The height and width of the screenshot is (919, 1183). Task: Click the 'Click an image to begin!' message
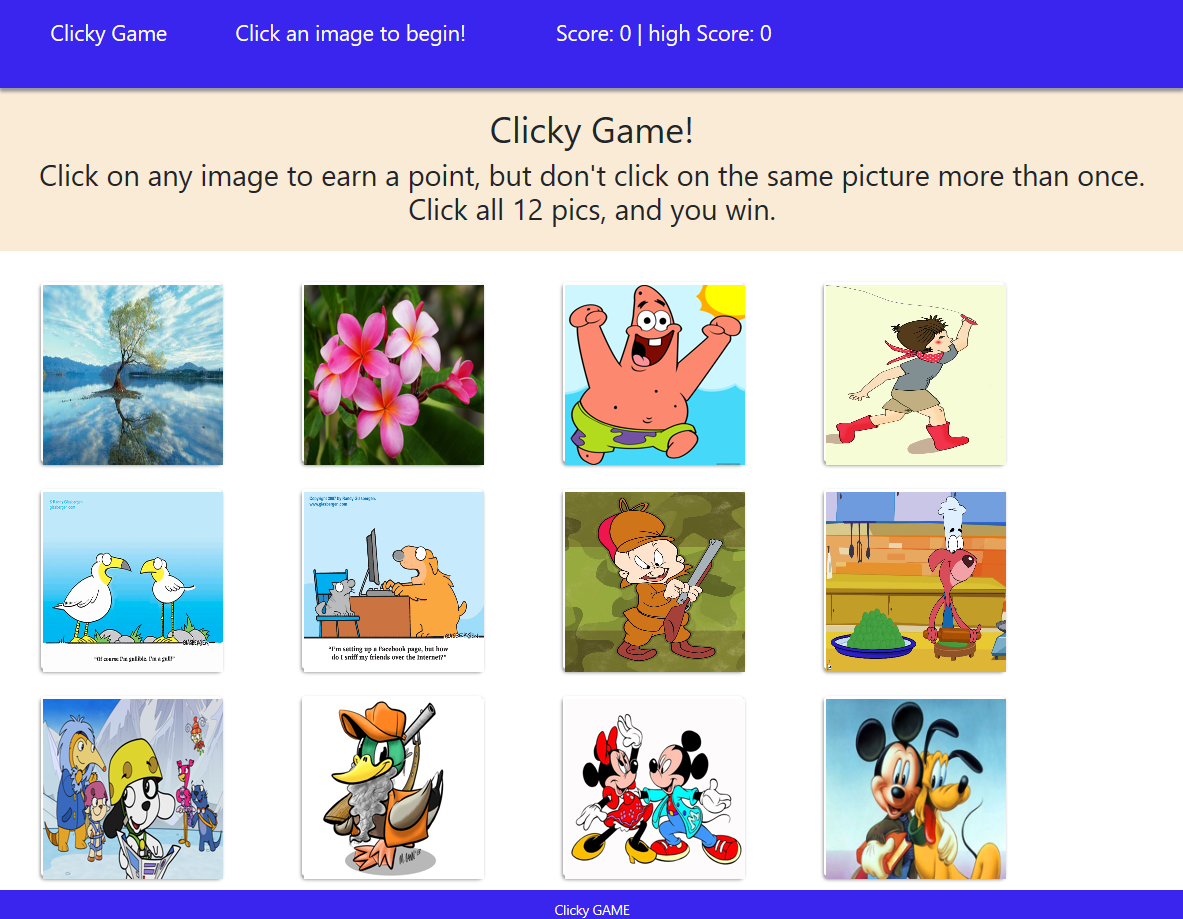click(350, 34)
